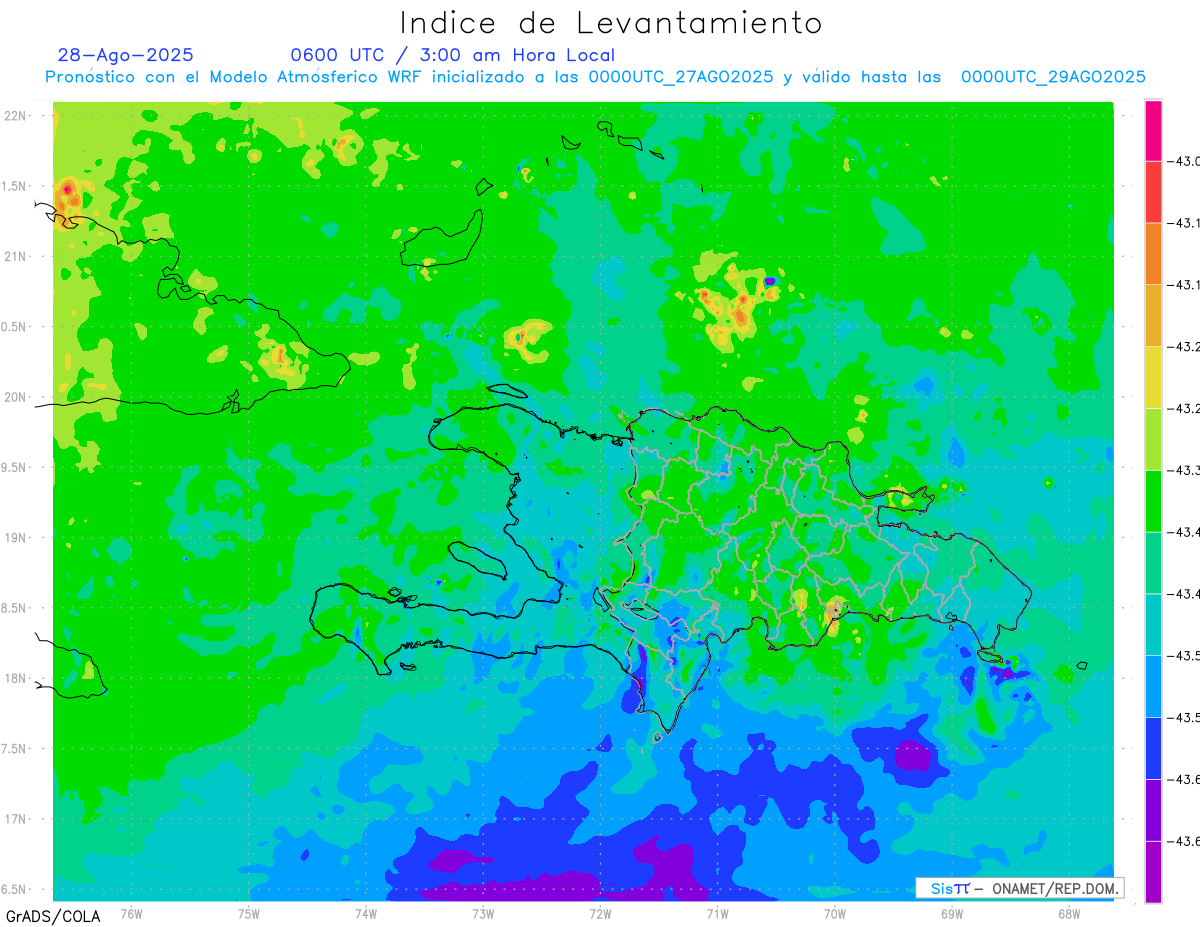Click the '72W' longitude label

click(600, 913)
